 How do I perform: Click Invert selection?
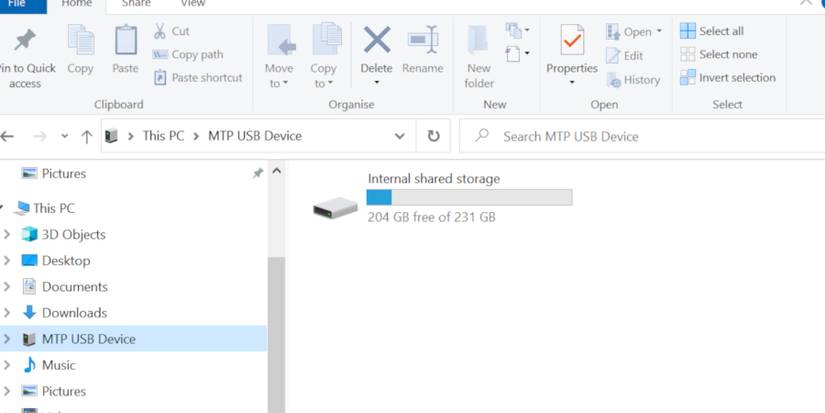point(727,77)
